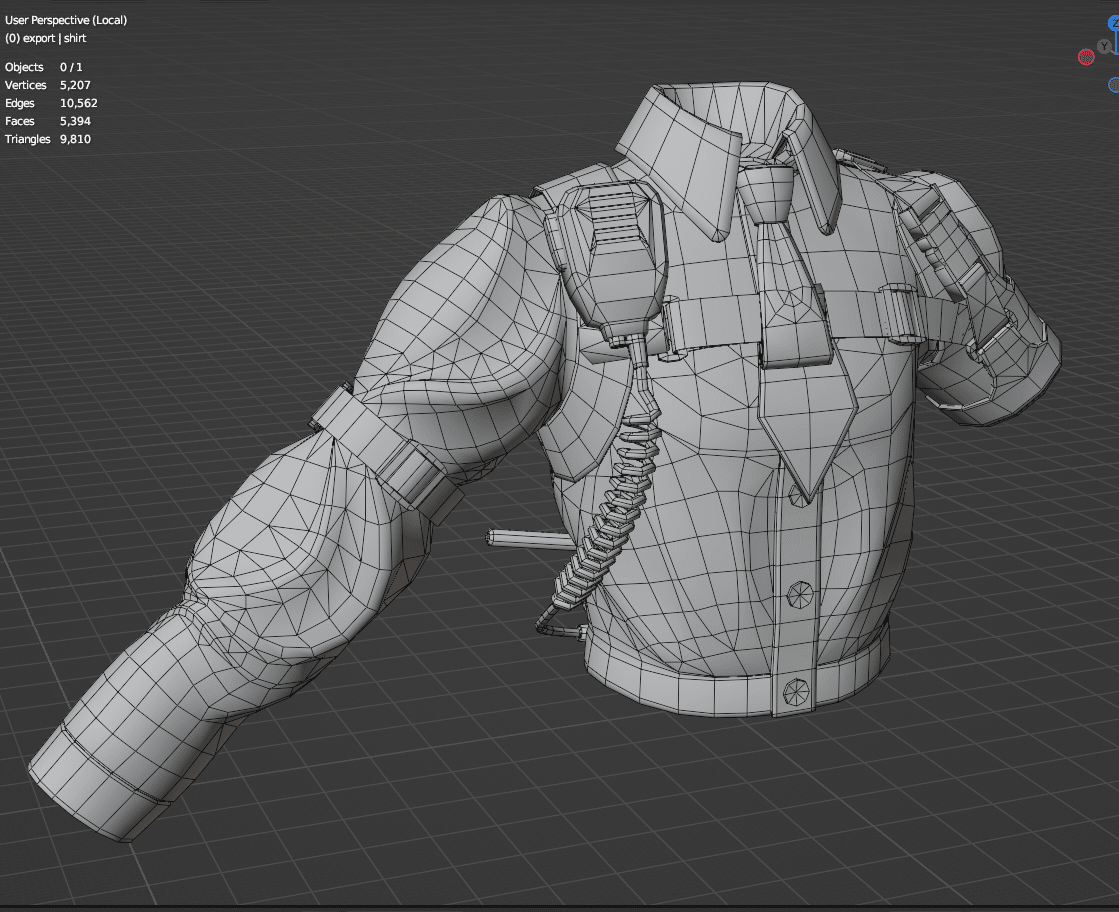Click the face count value '5,394'
Image resolution: width=1119 pixels, height=912 pixels.
pos(76,121)
